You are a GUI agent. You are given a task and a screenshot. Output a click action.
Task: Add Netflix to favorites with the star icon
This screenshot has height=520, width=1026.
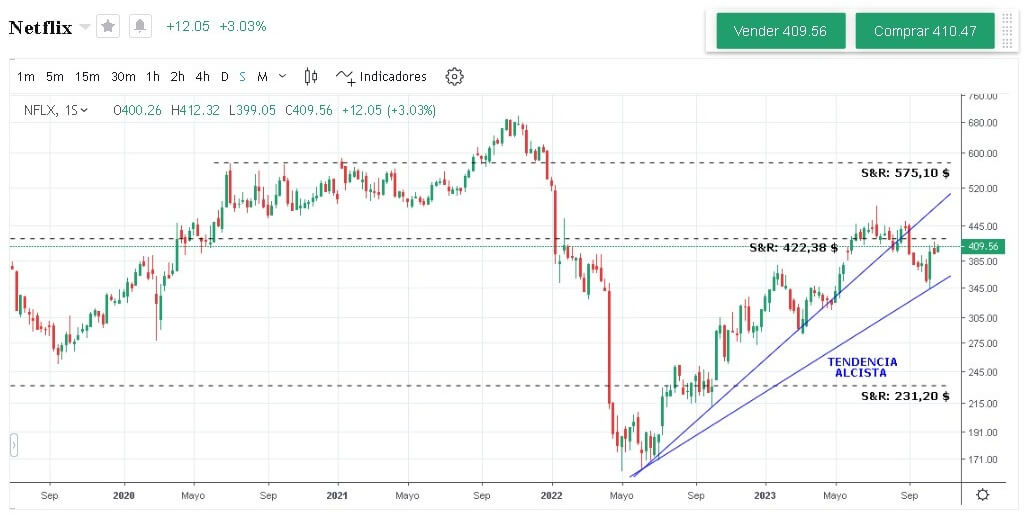pyautogui.click(x=108, y=27)
